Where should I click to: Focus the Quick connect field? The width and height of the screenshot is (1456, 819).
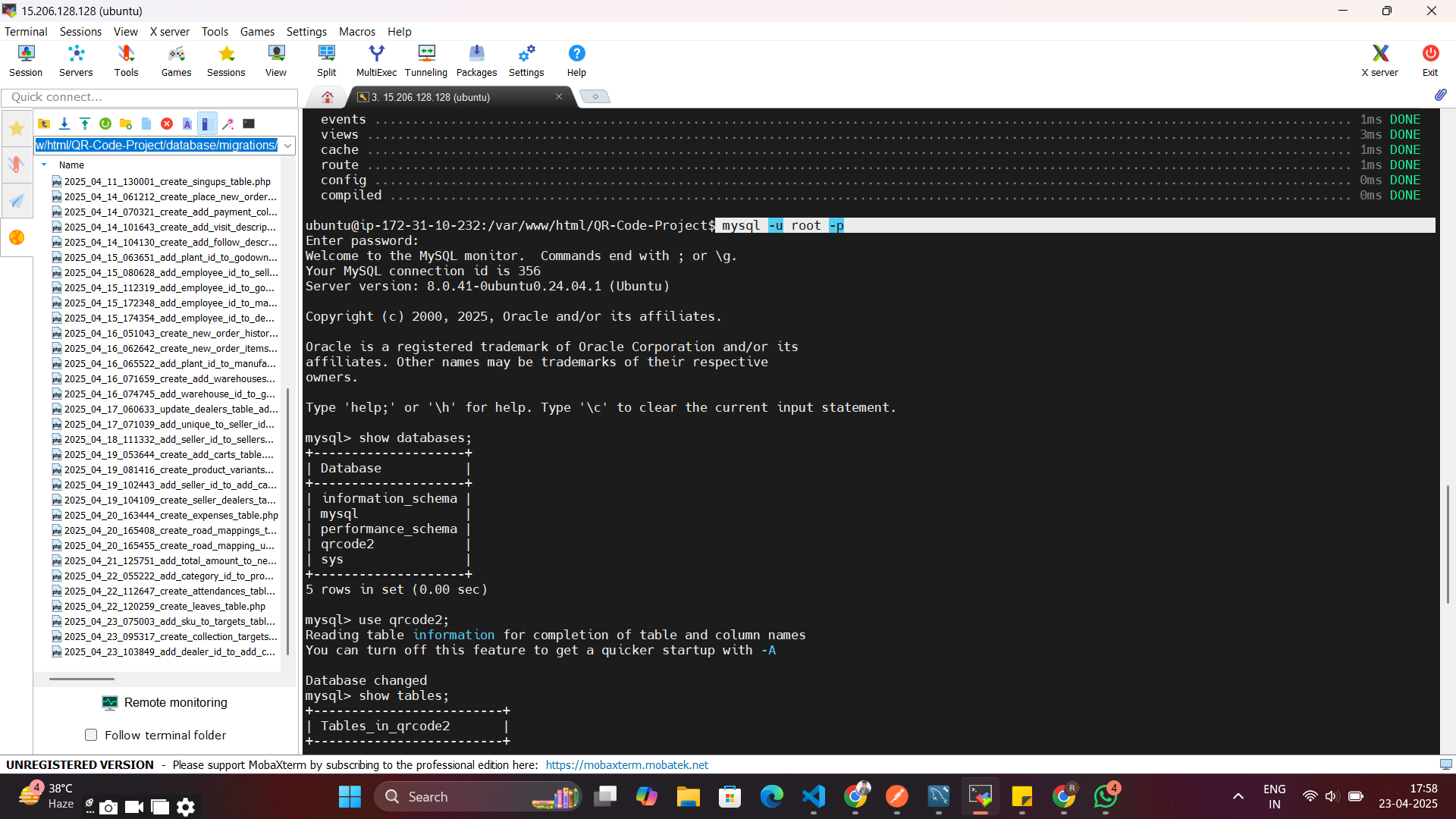pyautogui.click(x=149, y=97)
